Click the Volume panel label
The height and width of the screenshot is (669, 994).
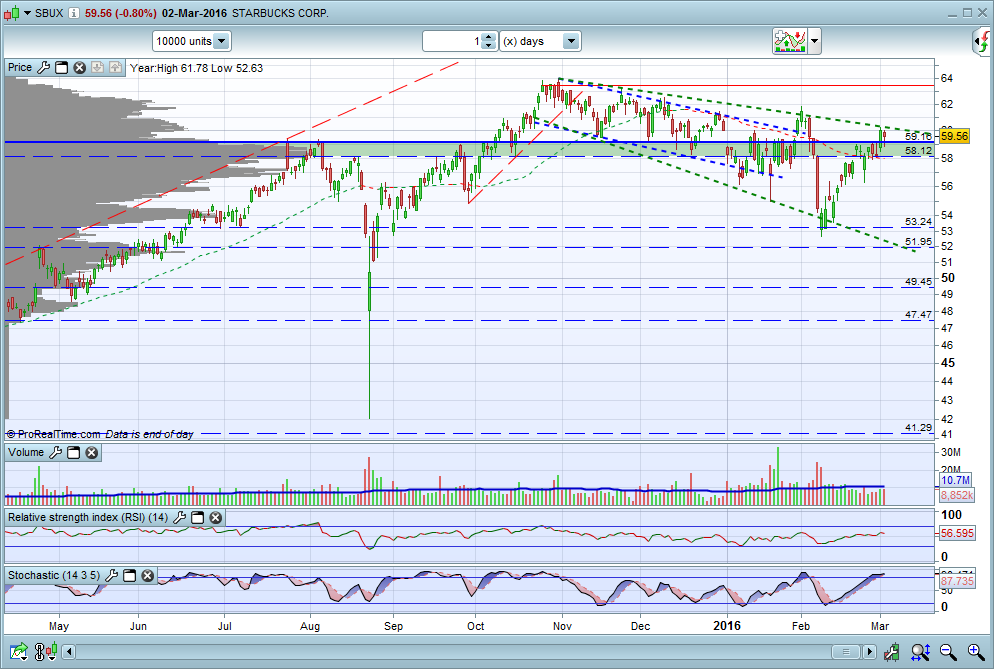pyautogui.click(x=26, y=452)
